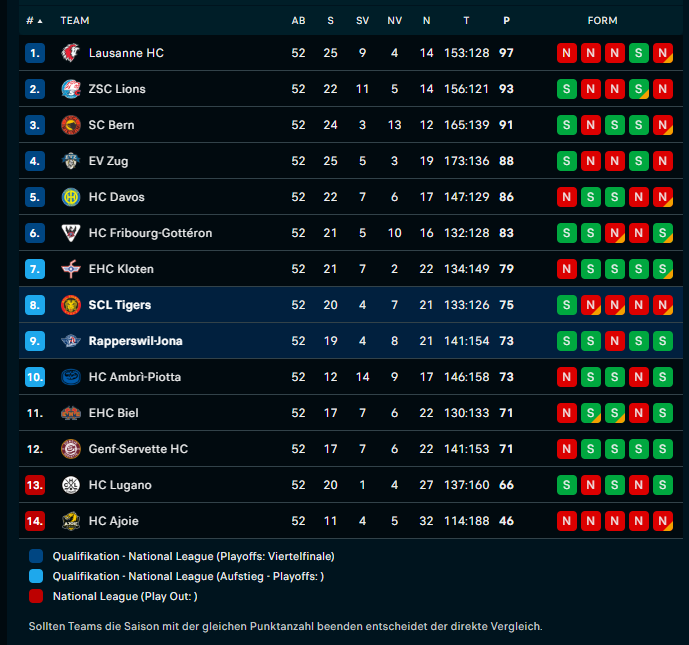
Task: Click the HC Davos logo icon
Action: [x=70, y=197]
